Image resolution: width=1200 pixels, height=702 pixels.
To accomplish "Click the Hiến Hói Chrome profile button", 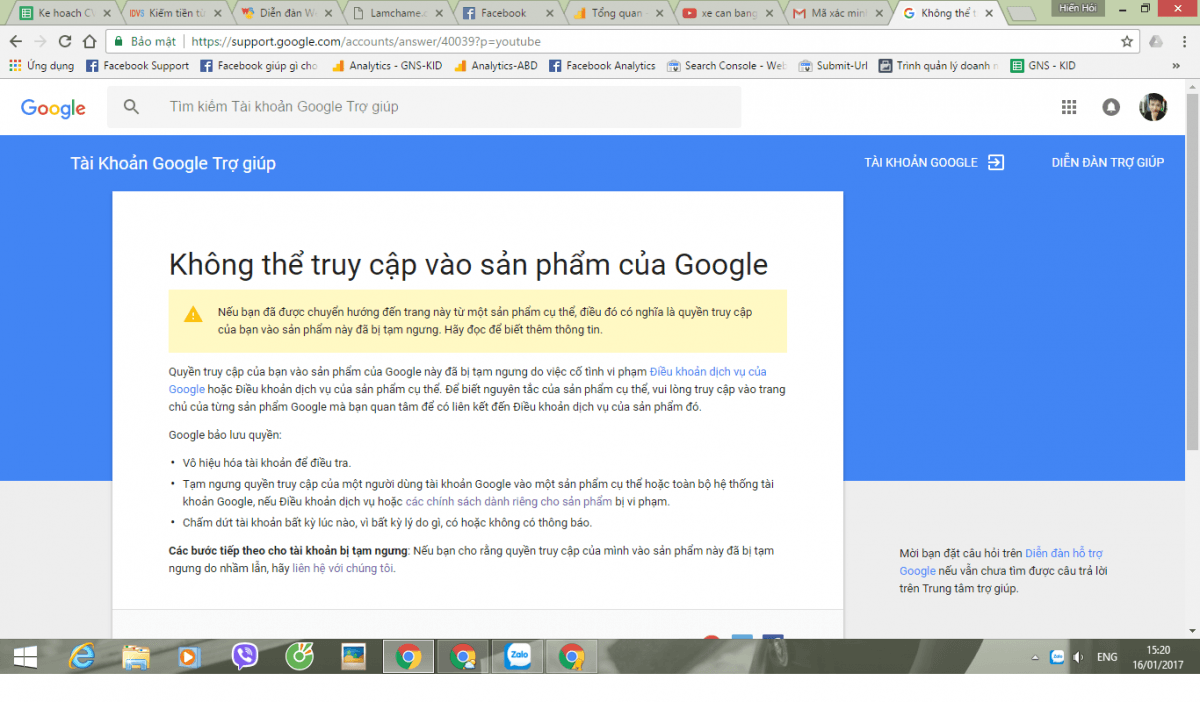I will (x=1077, y=7).
